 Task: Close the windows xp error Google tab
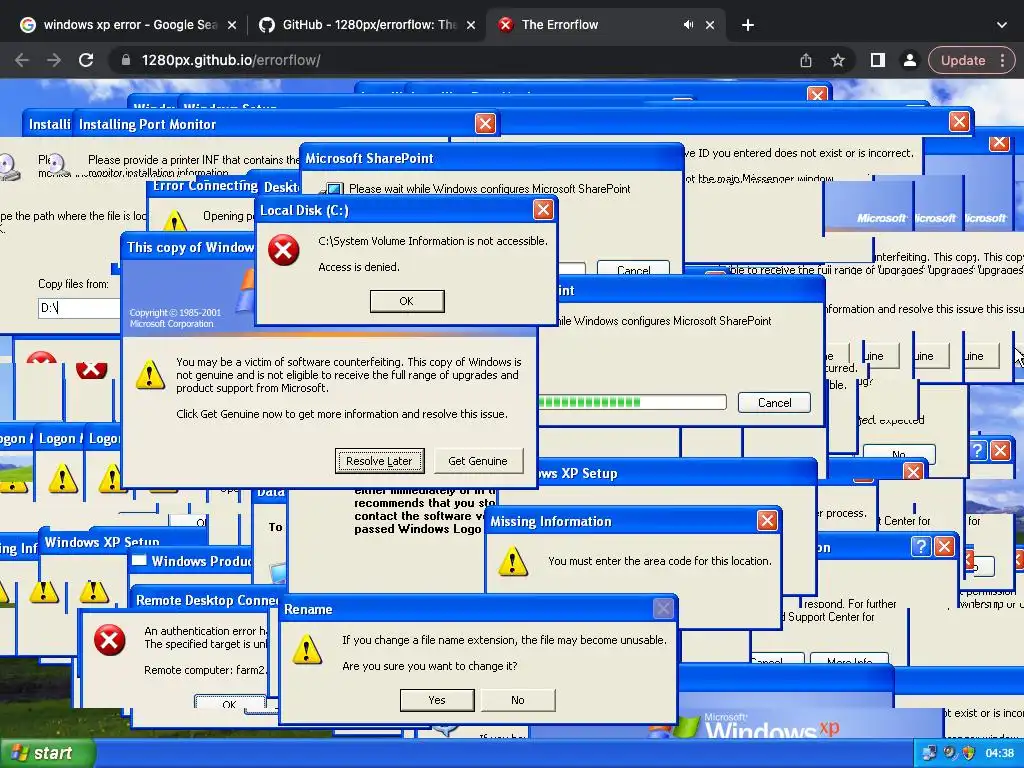click(x=232, y=25)
